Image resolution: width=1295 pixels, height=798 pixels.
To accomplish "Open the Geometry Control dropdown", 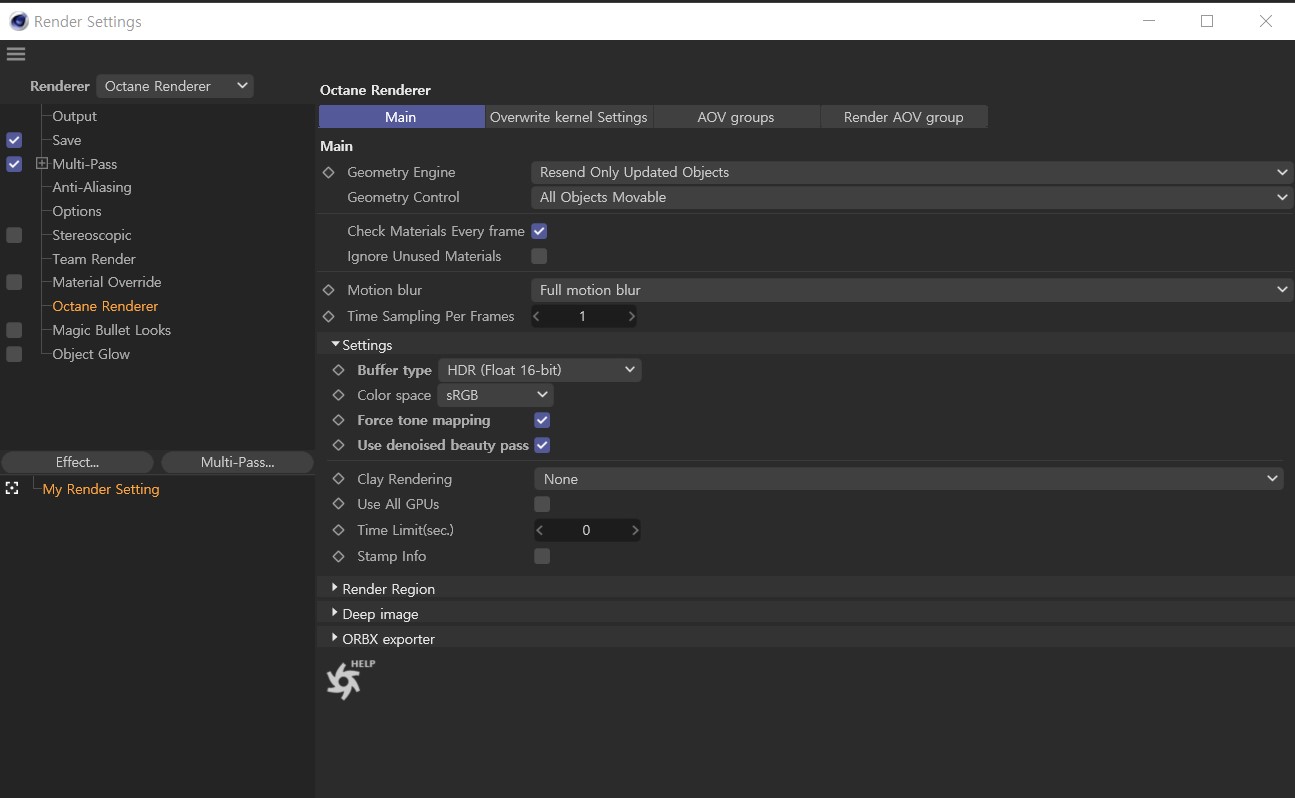I will [x=912, y=197].
